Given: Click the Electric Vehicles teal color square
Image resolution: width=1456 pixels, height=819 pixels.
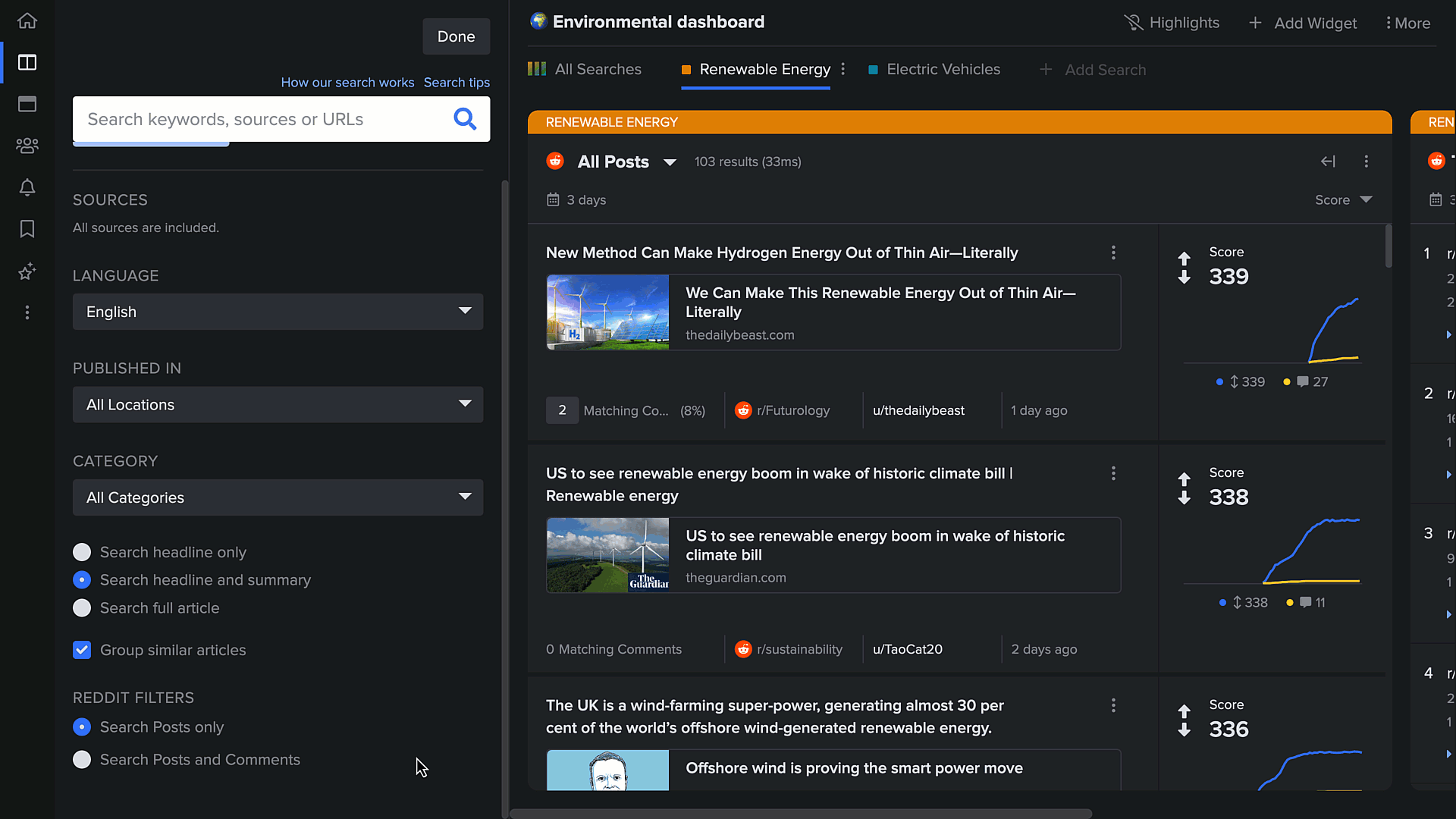Looking at the screenshot, I should pyautogui.click(x=873, y=70).
